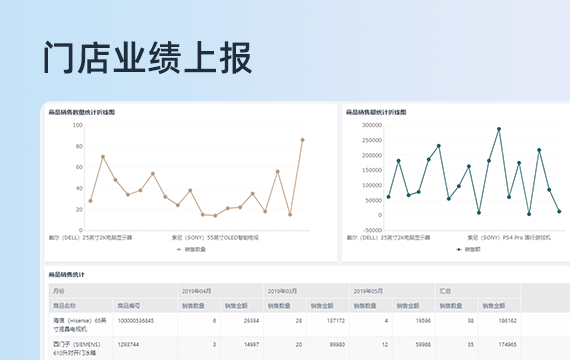Click the 商品销售统计 table title

67,275
